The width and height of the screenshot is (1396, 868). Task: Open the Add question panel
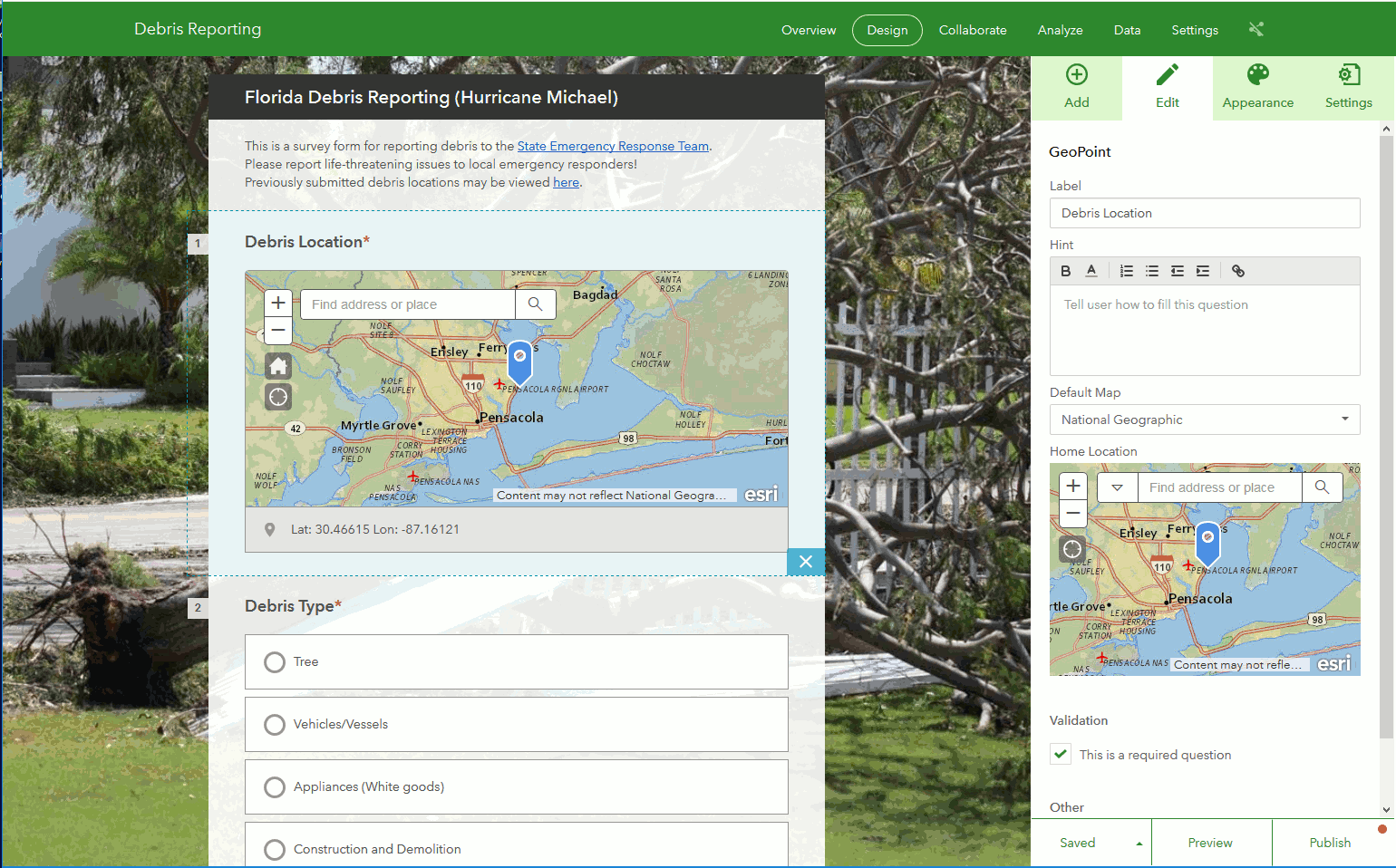coord(1076,88)
